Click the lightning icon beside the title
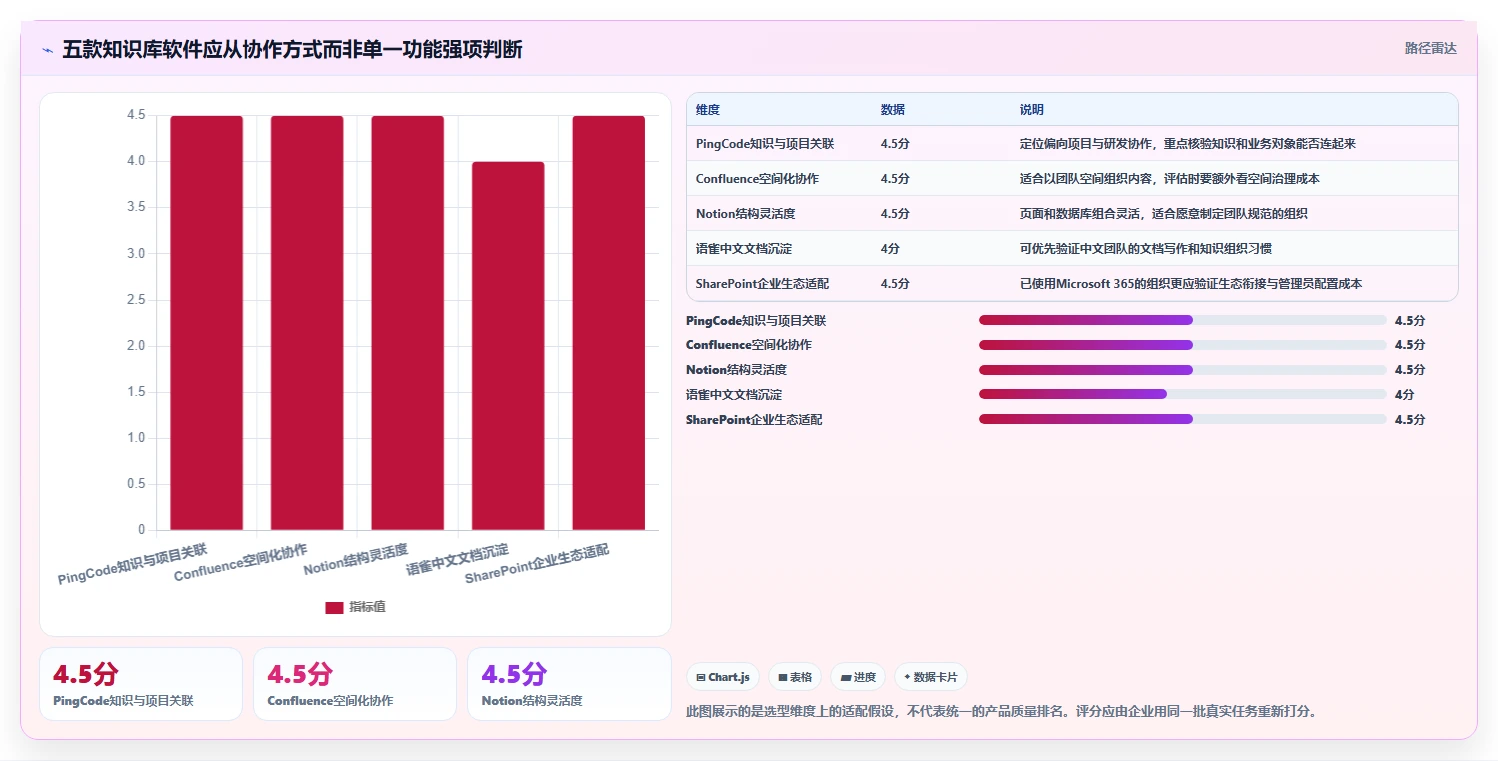The height and width of the screenshot is (761, 1498). (x=47, y=50)
